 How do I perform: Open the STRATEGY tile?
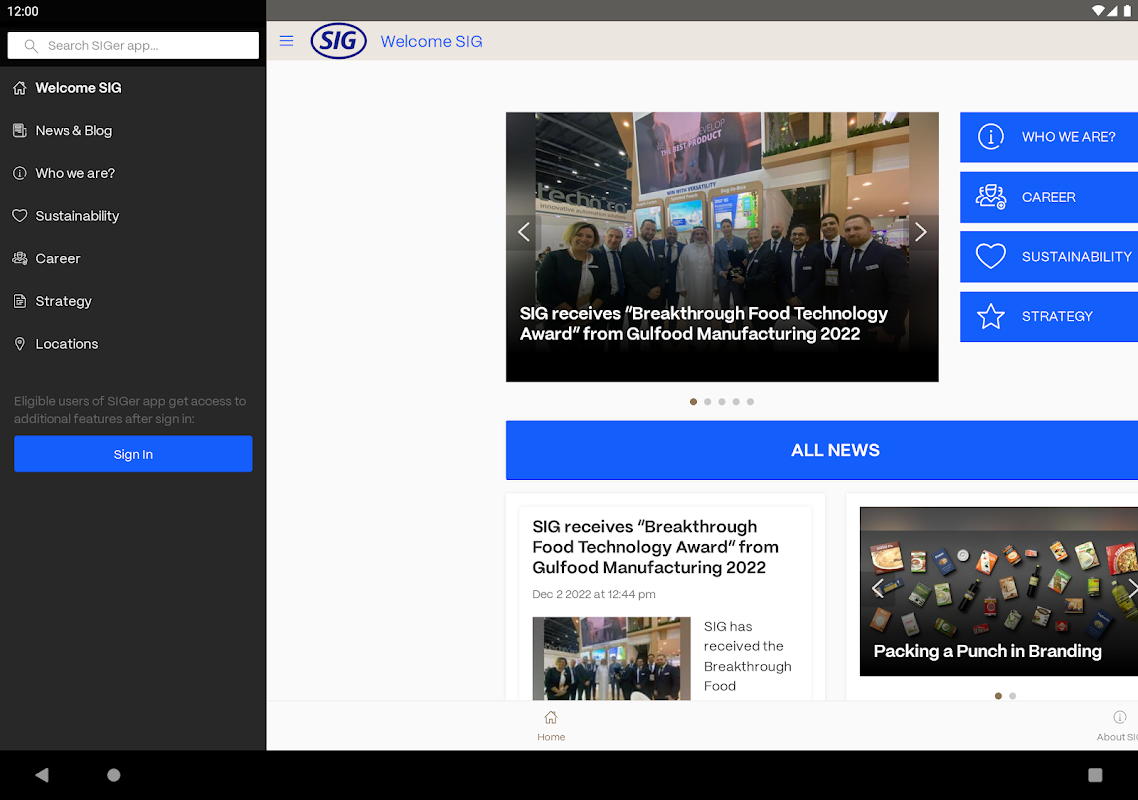pos(1049,317)
